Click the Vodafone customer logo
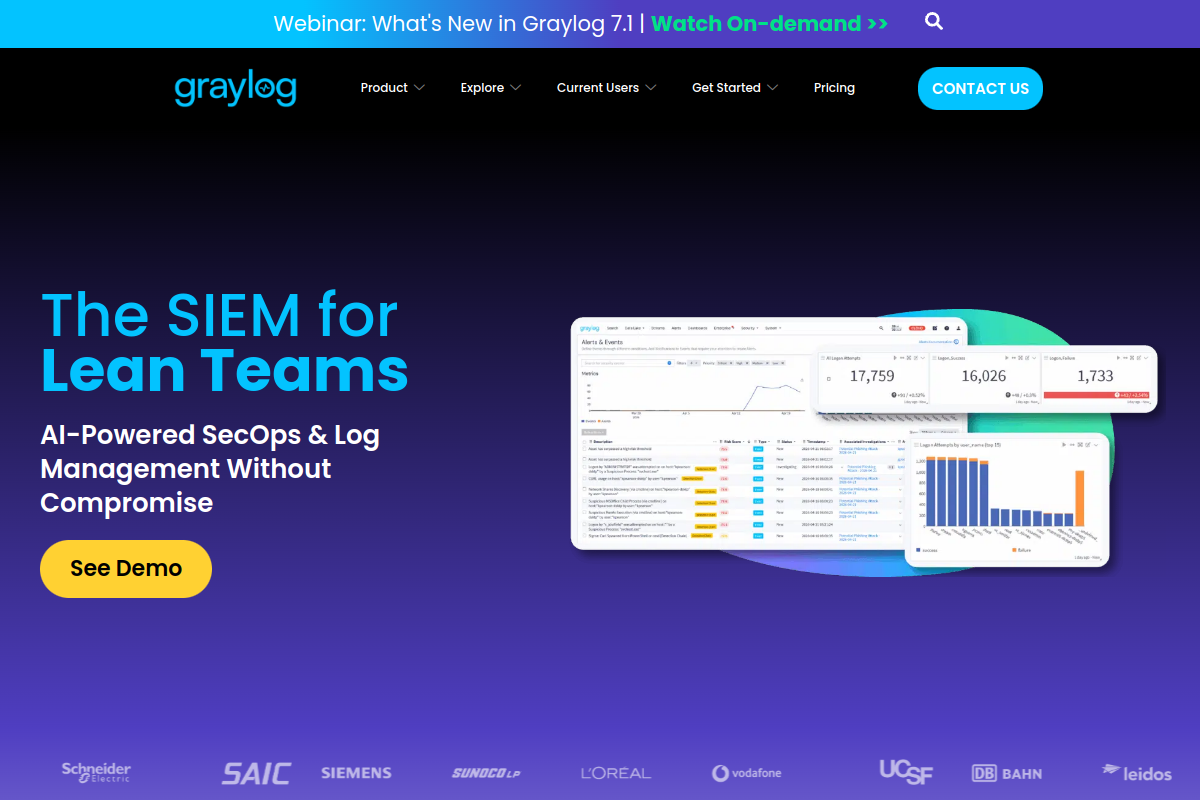Image resolution: width=1200 pixels, height=800 pixels. tap(746, 773)
